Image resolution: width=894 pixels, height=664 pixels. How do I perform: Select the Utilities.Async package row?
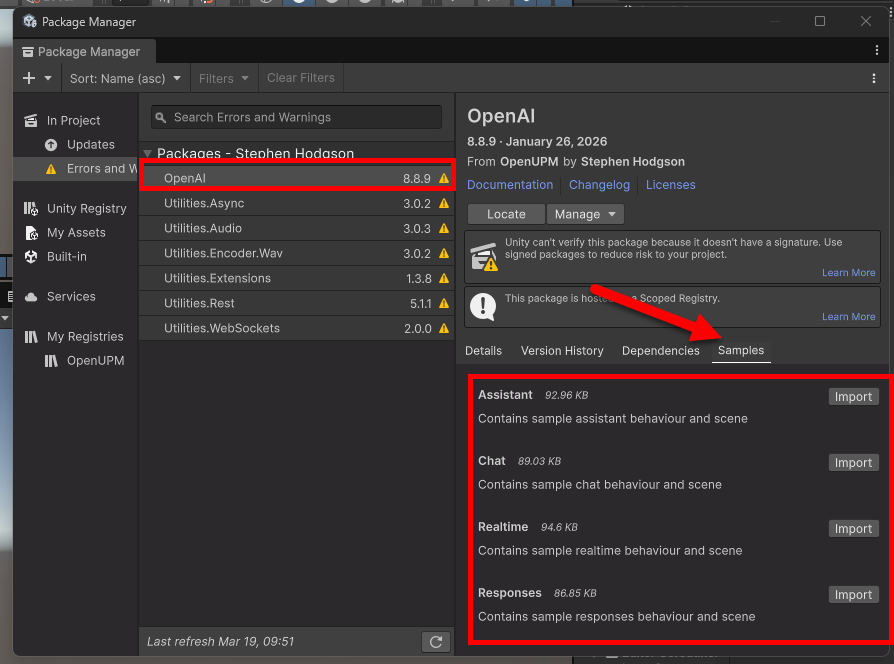pos(296,203)
